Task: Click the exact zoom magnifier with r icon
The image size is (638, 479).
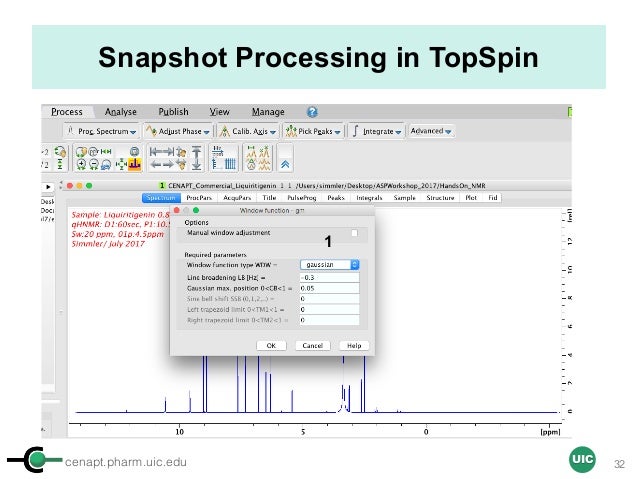Action: pyautogui.click(x=94, y=151)
